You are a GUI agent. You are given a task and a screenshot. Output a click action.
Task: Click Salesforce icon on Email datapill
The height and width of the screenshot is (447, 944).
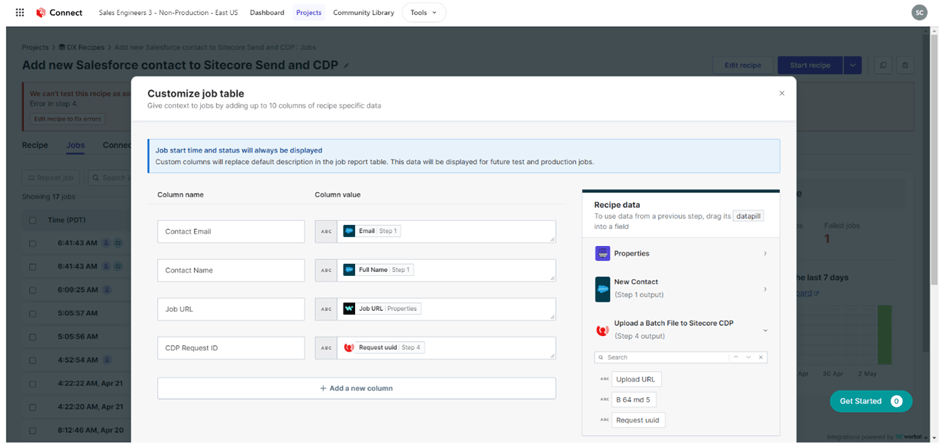(x=349, y=231)
